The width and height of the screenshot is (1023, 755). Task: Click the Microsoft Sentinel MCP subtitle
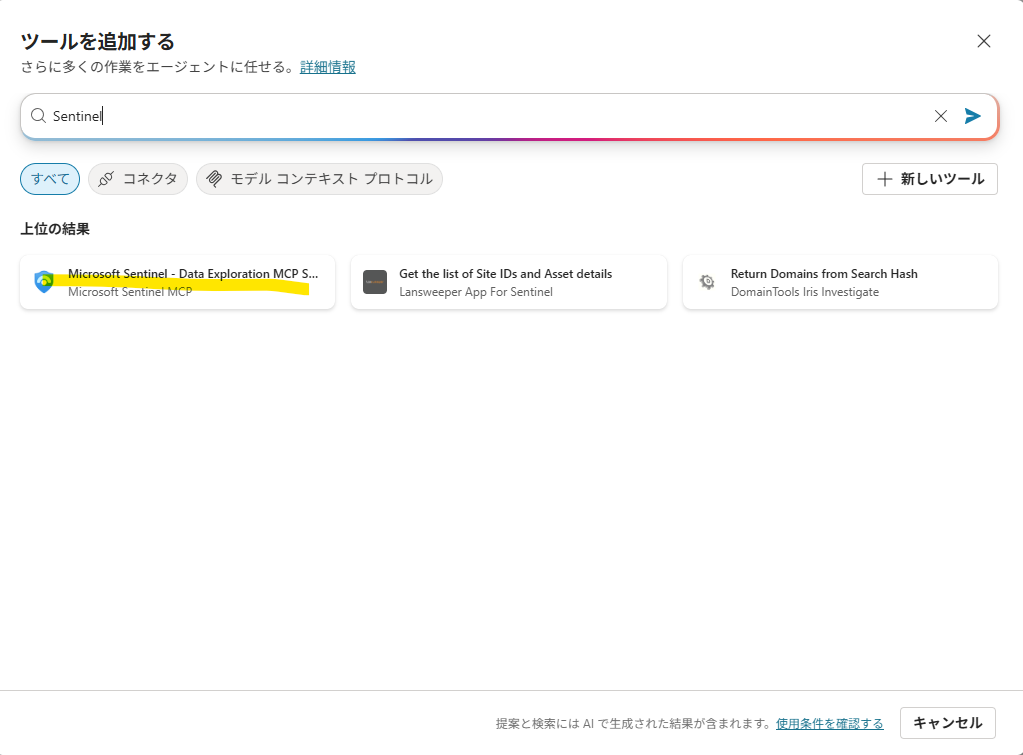click(130, 292)
